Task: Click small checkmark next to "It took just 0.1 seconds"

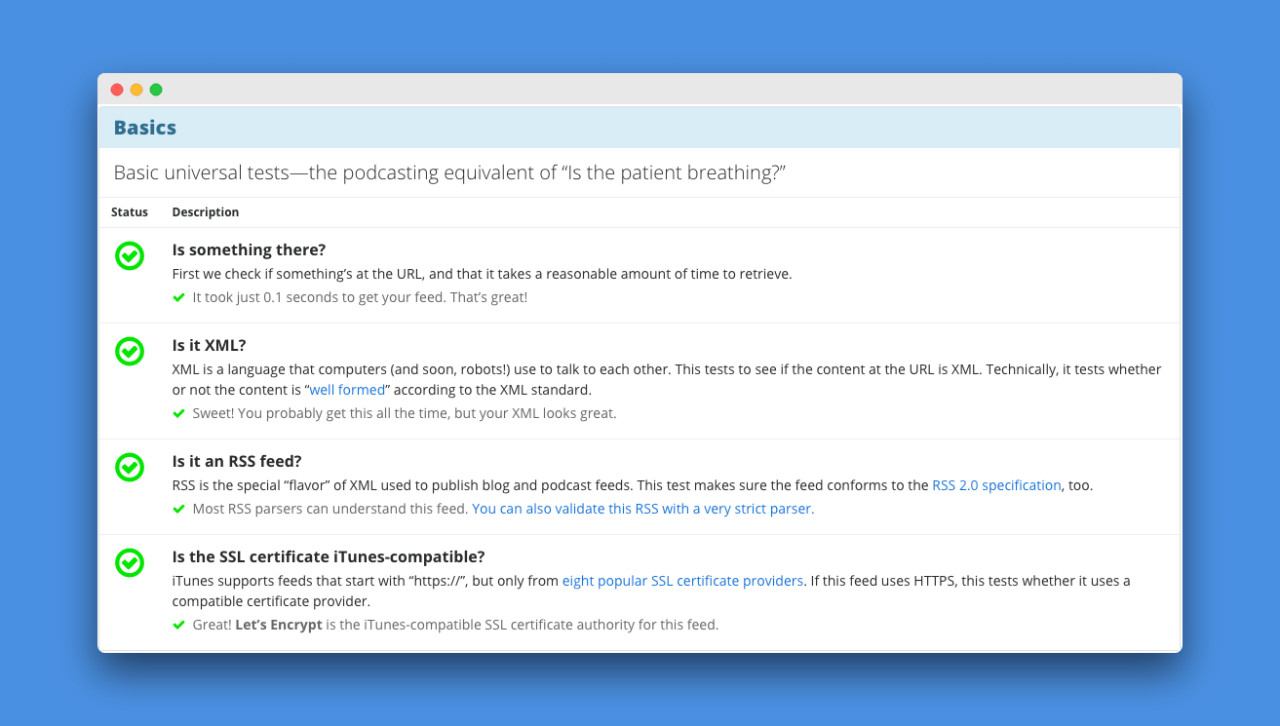Action: pyautogui.click(x=179, y=297)
